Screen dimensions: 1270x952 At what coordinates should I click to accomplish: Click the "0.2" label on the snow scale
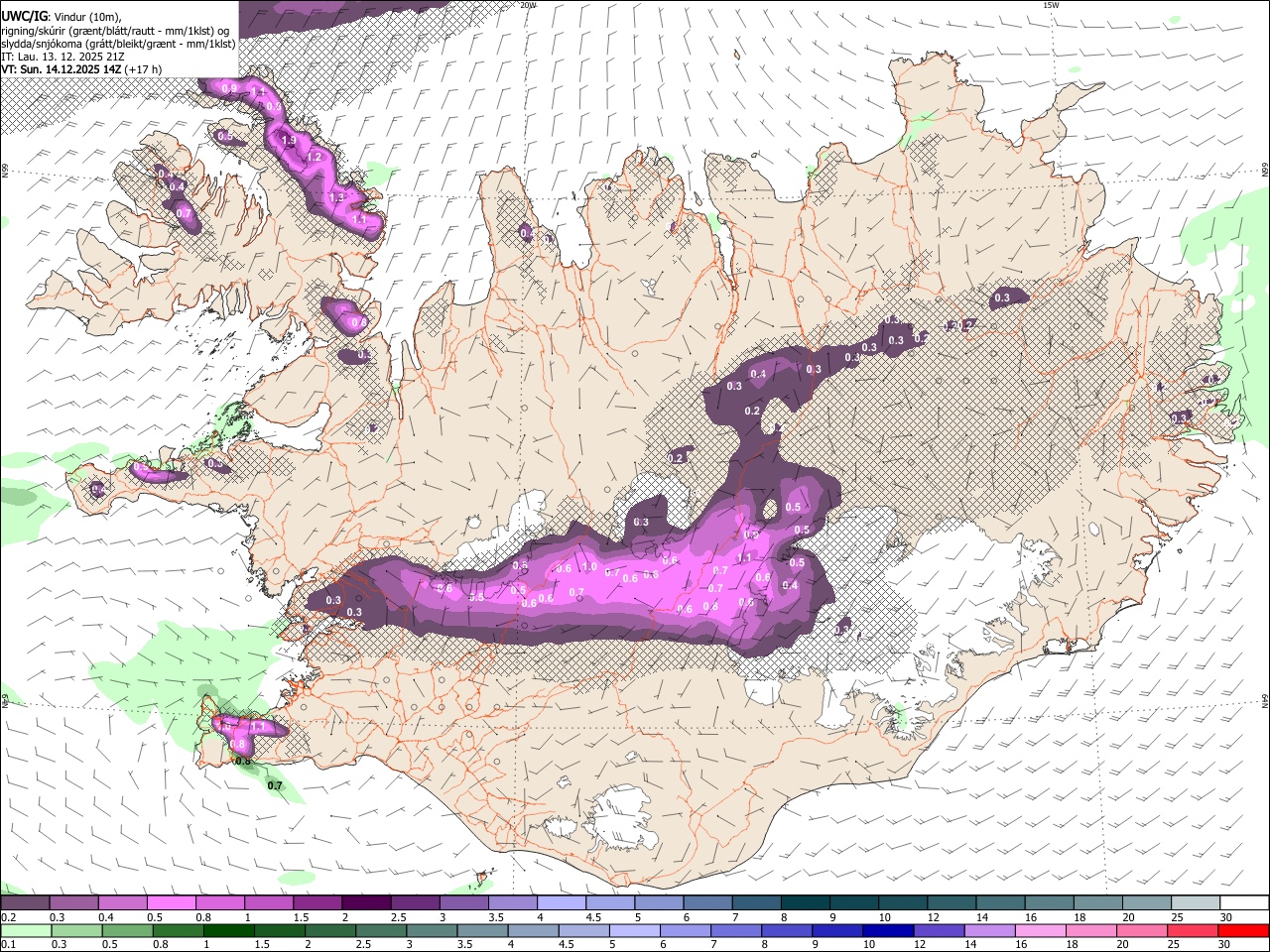pos(8,916)
